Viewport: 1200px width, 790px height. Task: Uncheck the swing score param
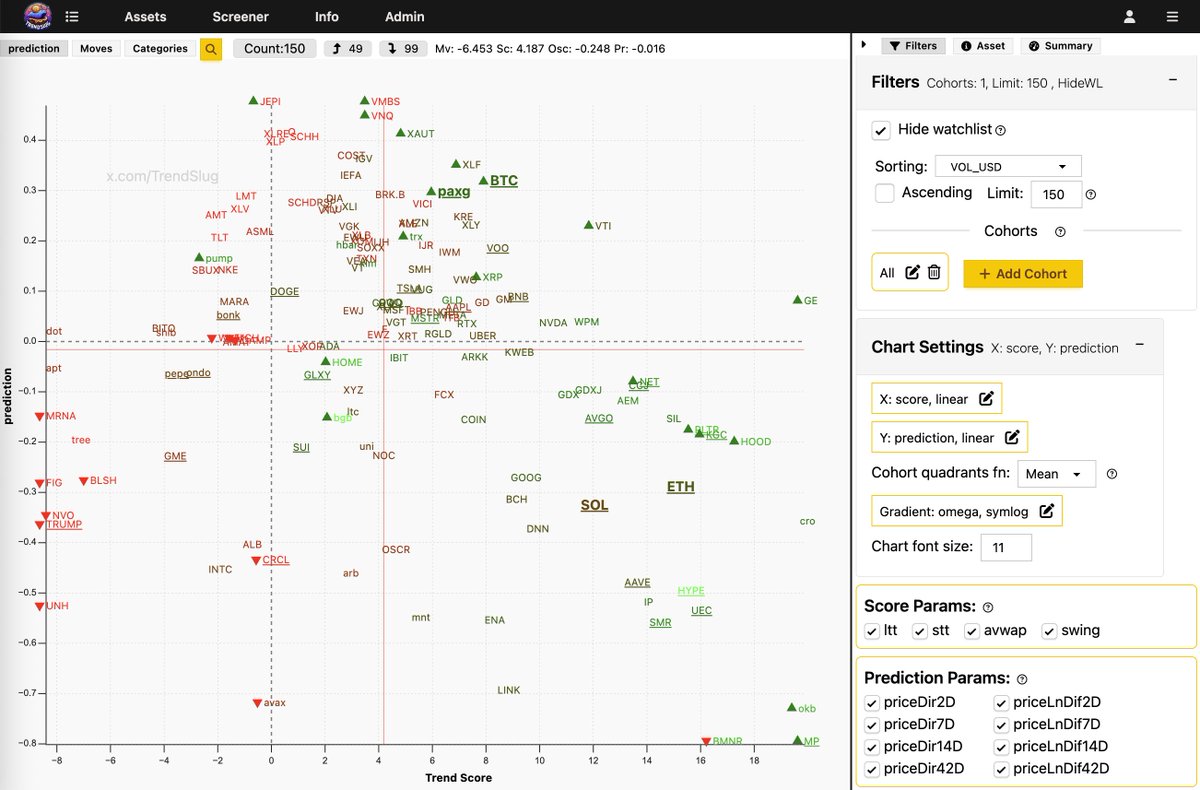pyautogui.click(x=1048, y=631)
